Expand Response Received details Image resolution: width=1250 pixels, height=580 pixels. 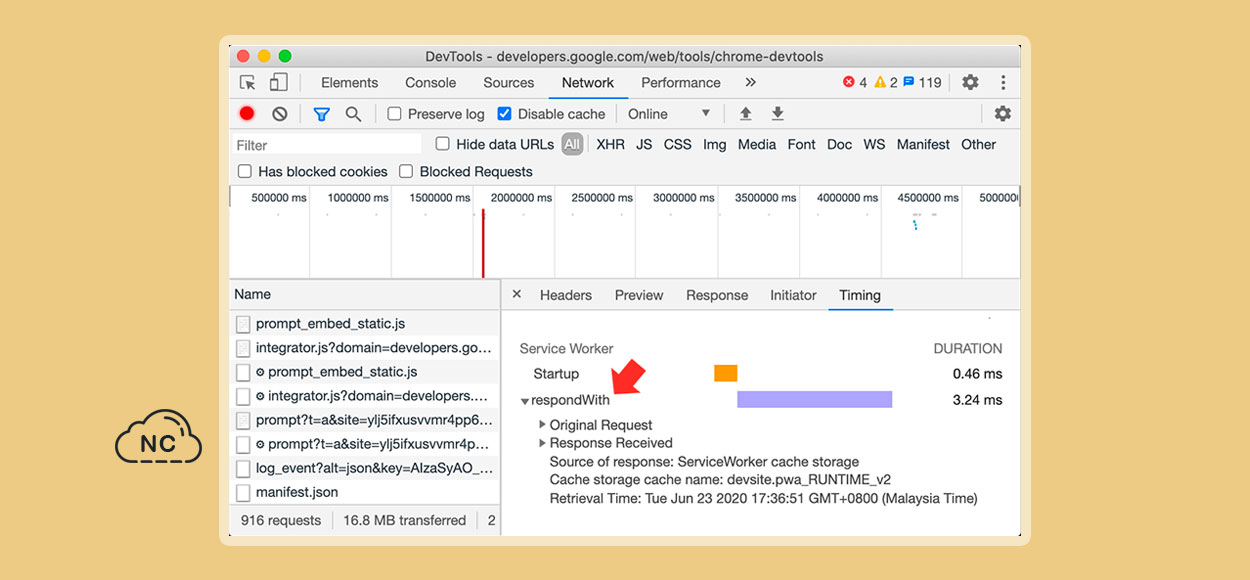(x=543, y=443)
